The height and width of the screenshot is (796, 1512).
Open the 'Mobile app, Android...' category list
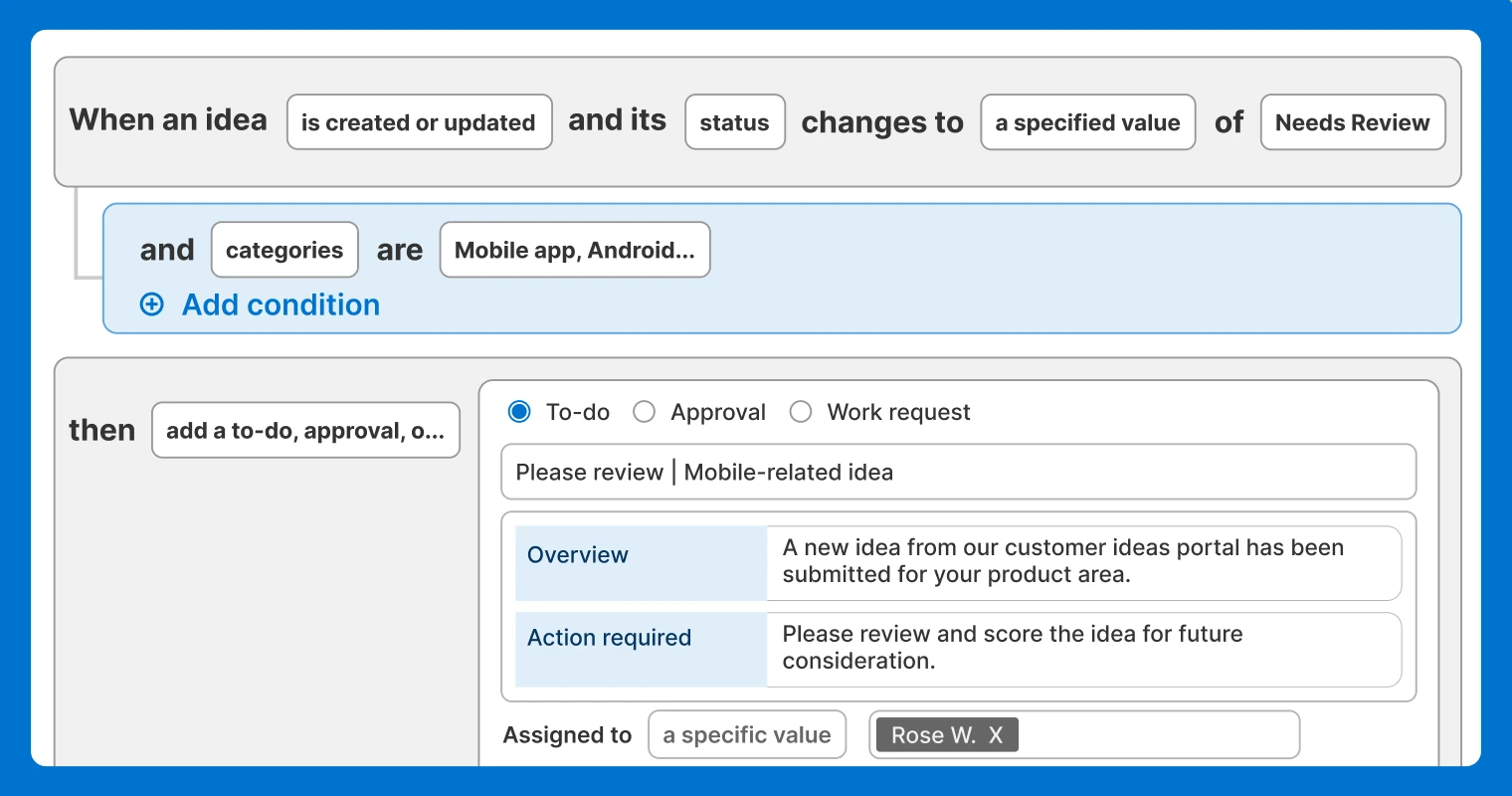coord(575,250)
